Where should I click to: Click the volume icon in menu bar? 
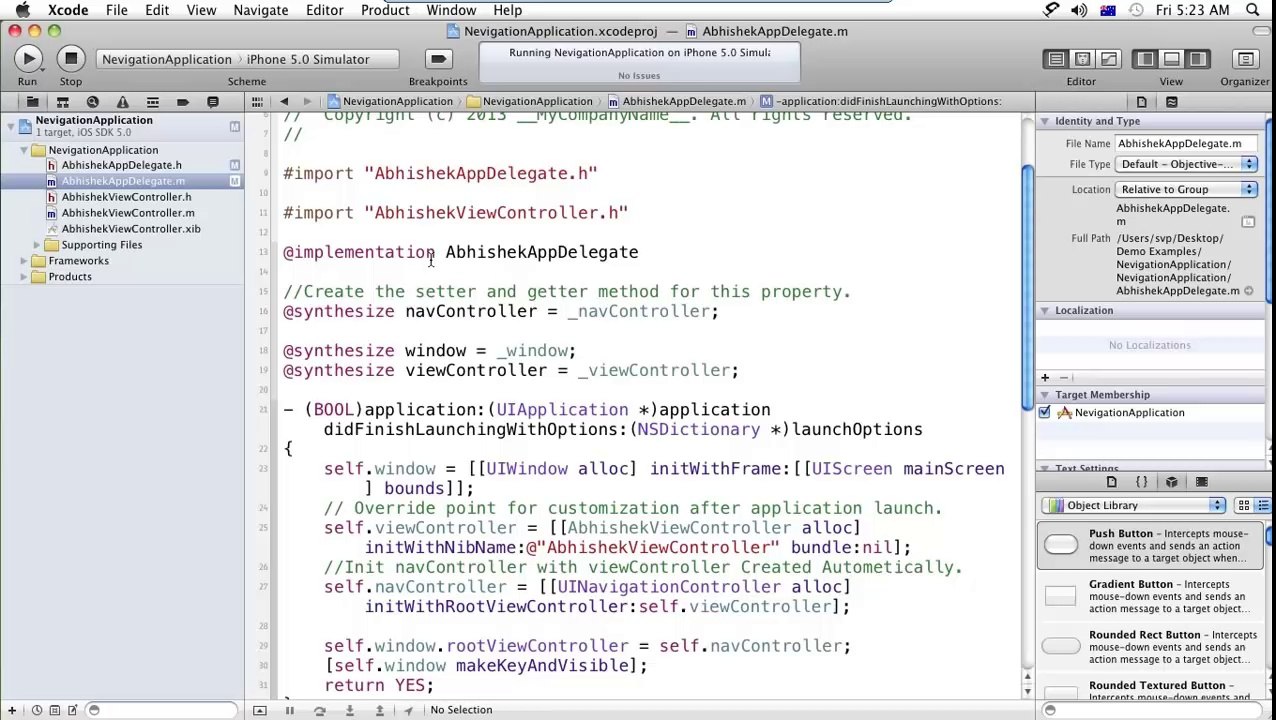coord(1079,10)
